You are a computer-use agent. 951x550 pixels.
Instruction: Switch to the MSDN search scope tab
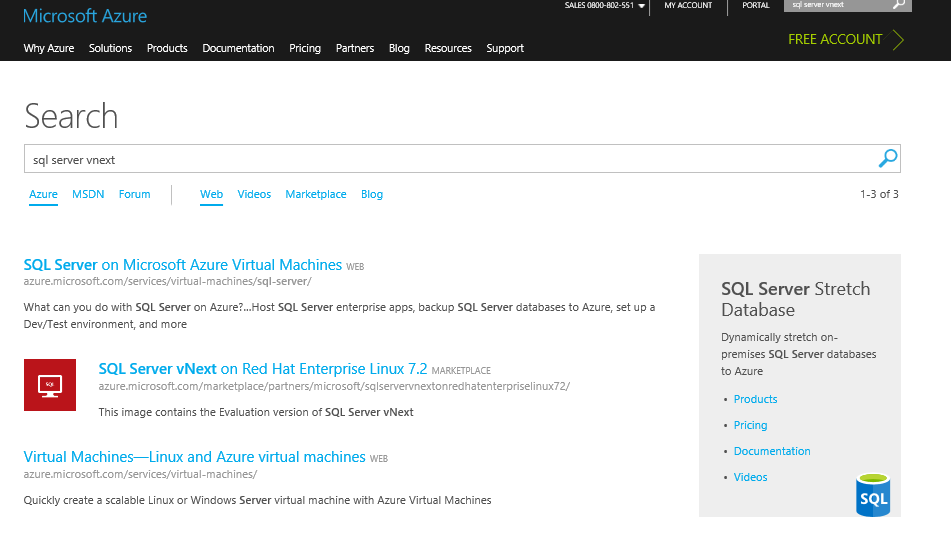click(x=88, y=194)
